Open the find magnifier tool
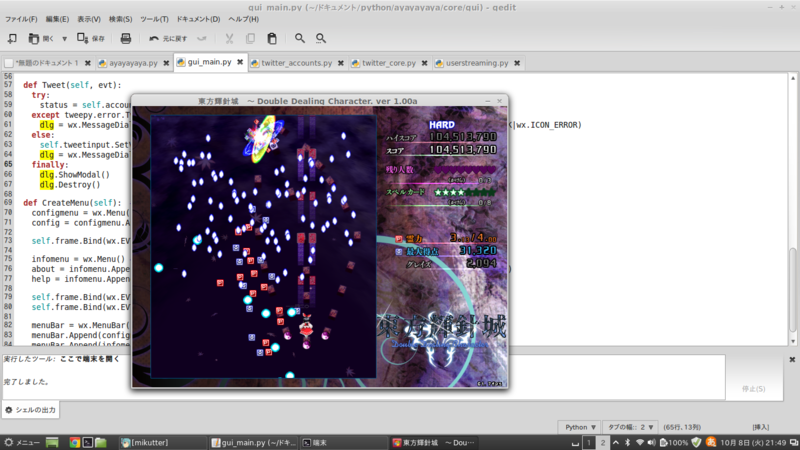 pyautogui.click(x=299, y=38)
